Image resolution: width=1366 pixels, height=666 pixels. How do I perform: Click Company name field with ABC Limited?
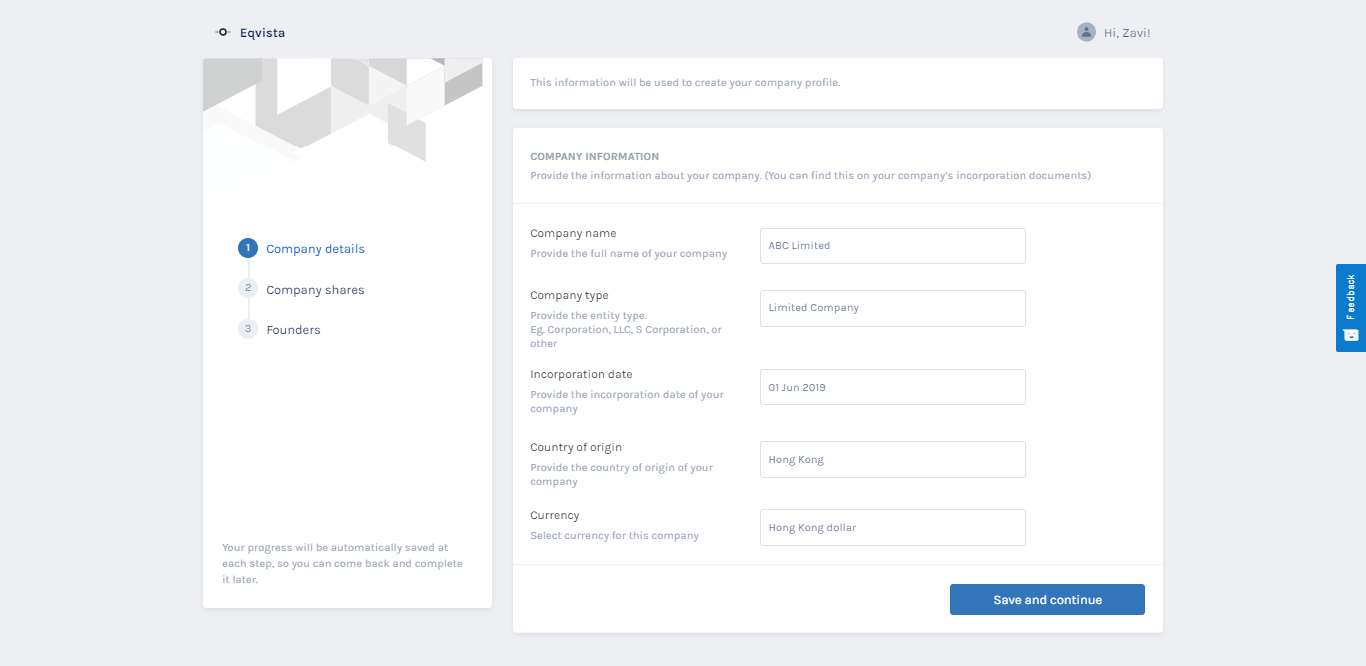pyautogui.click(x=893, y=246)
